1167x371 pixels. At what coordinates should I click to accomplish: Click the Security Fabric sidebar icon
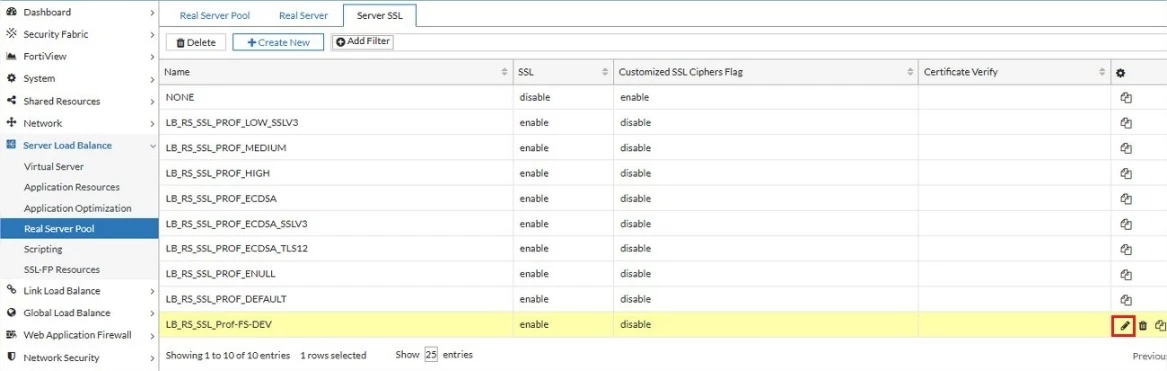tap(11, 34)
